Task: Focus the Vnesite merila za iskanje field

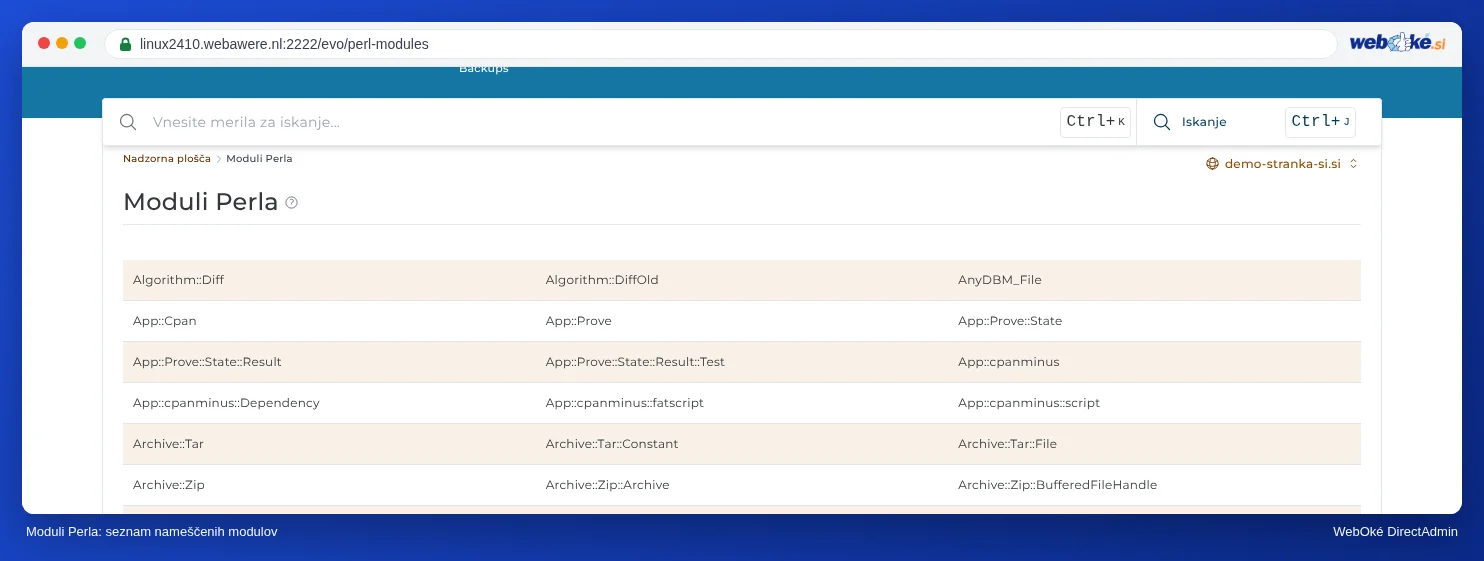Action: coord(600,122)
